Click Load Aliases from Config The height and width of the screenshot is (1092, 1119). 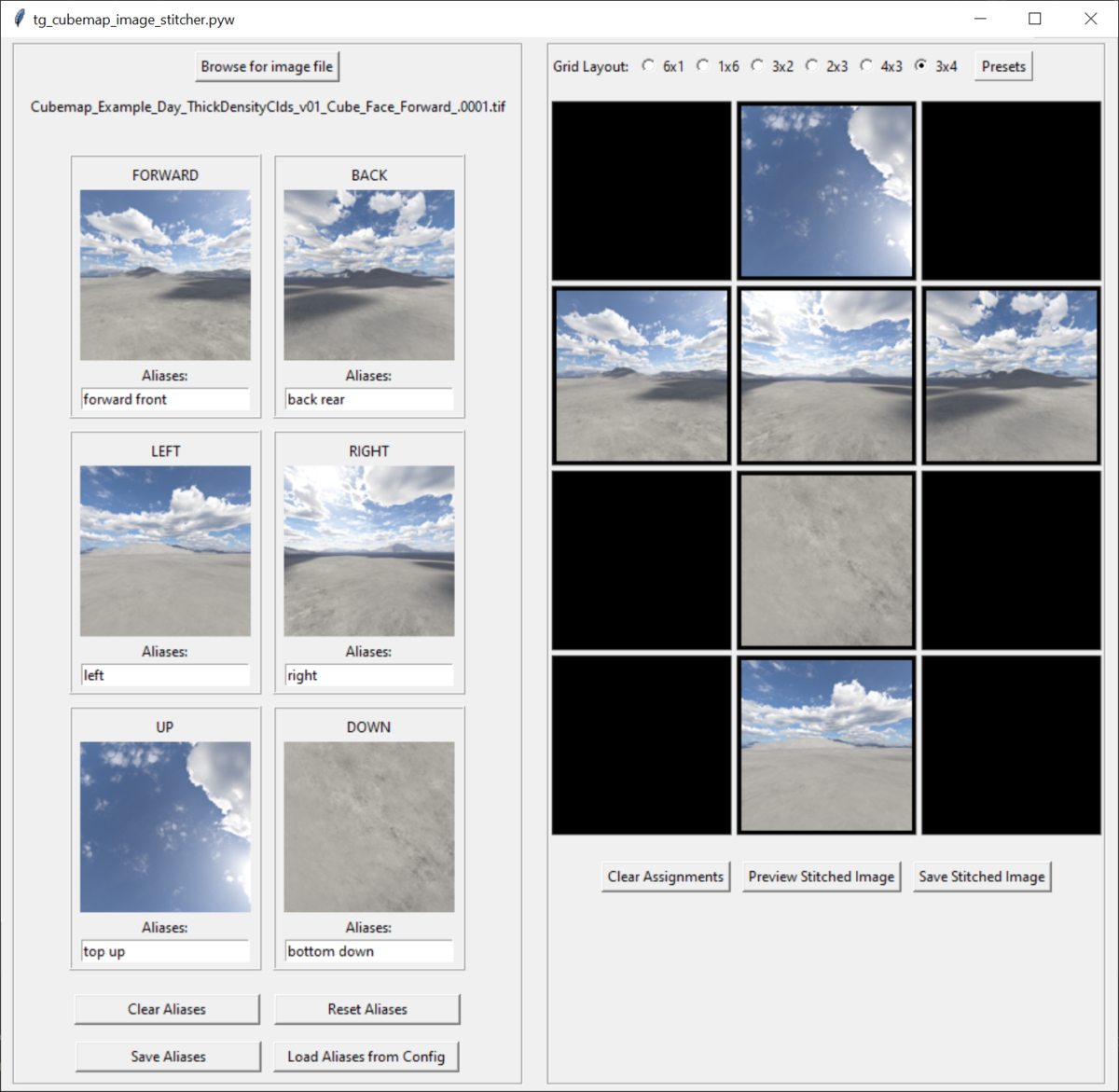(x=366, y=1057)
